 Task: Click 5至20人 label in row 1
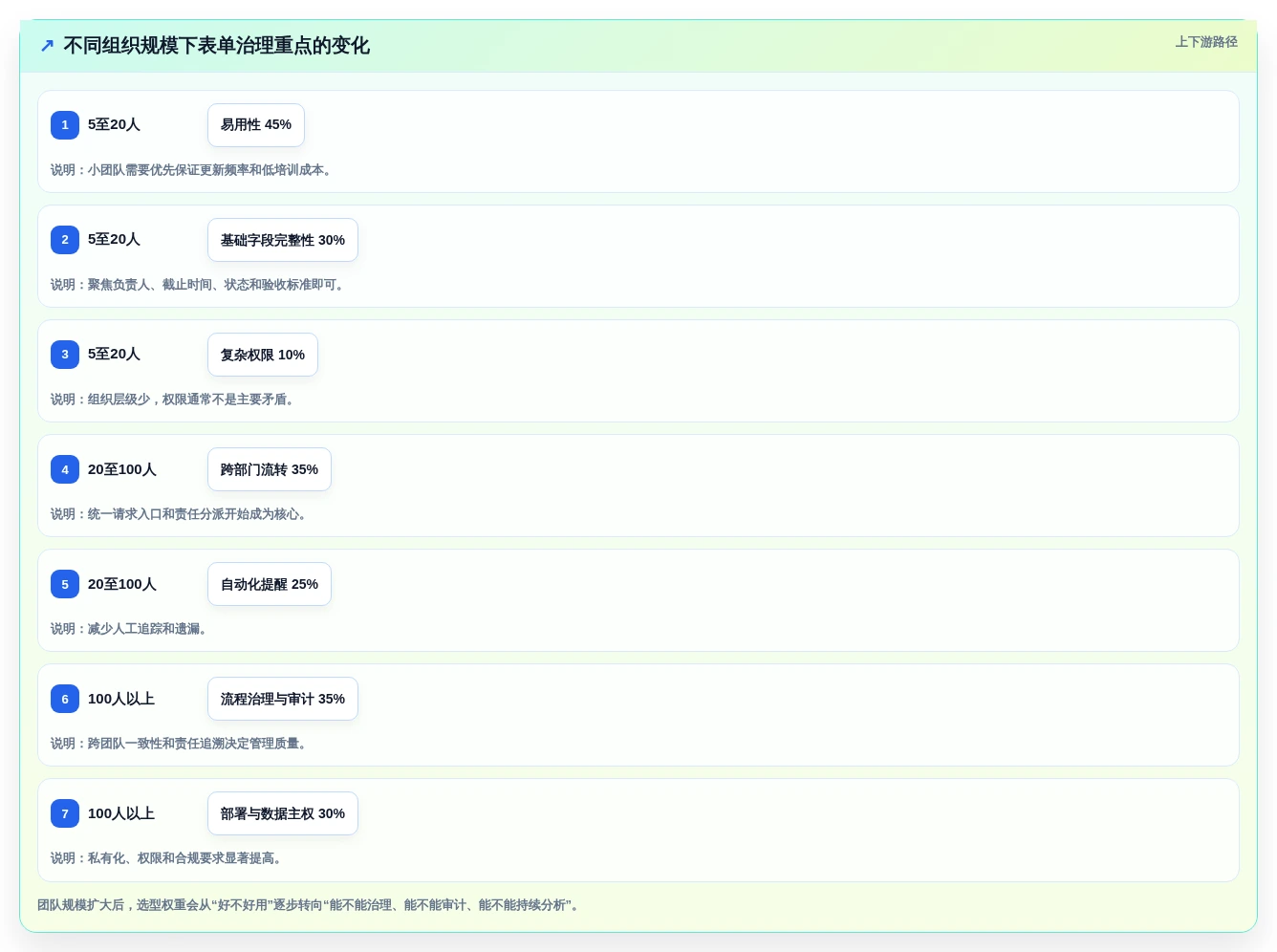click(114, 124)
